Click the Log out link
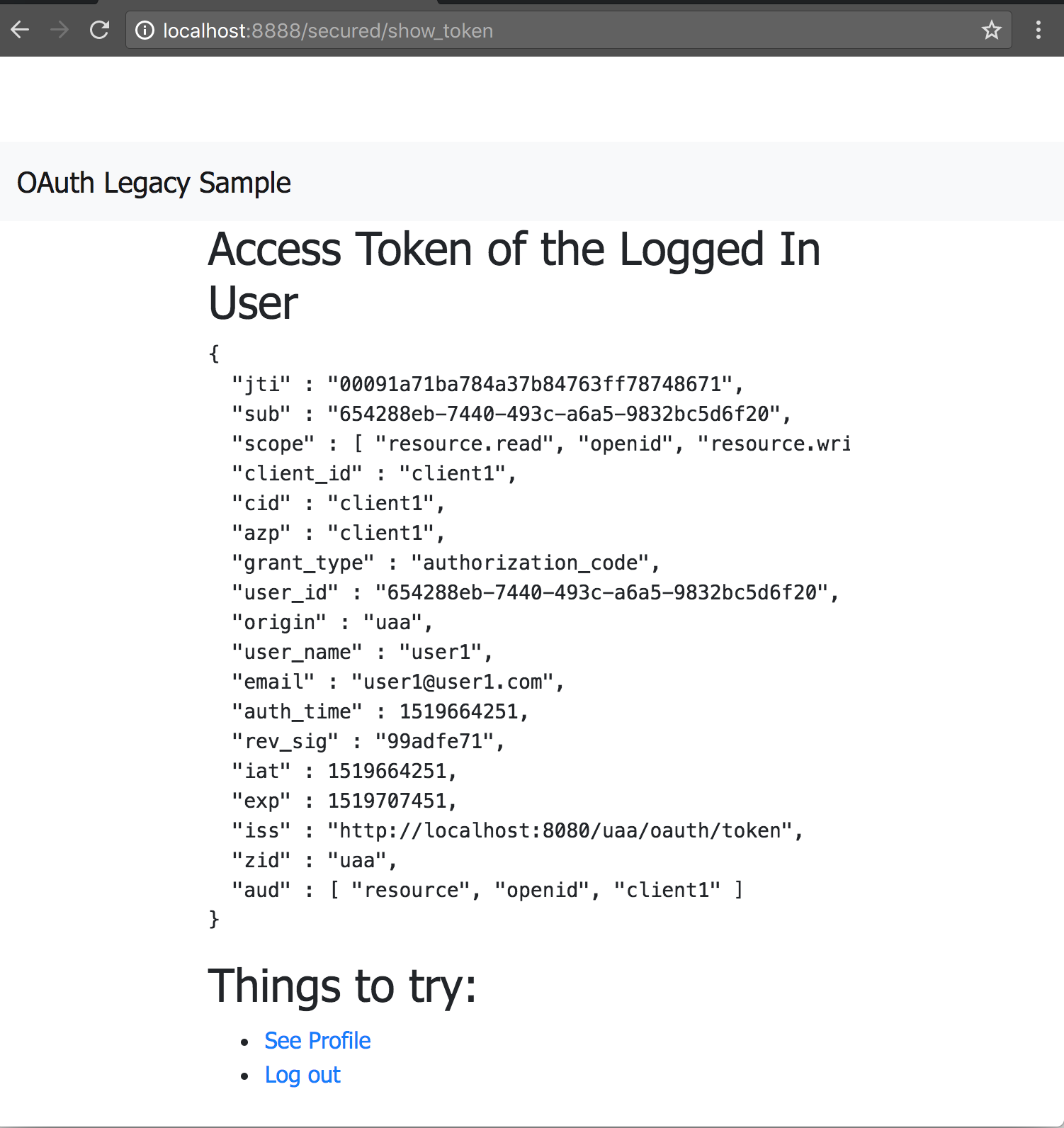1064x1128 pixels. point(302,1075)
